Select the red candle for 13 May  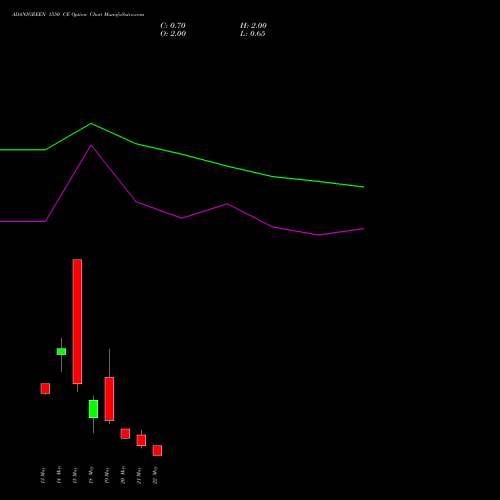[x=45, y=388]
